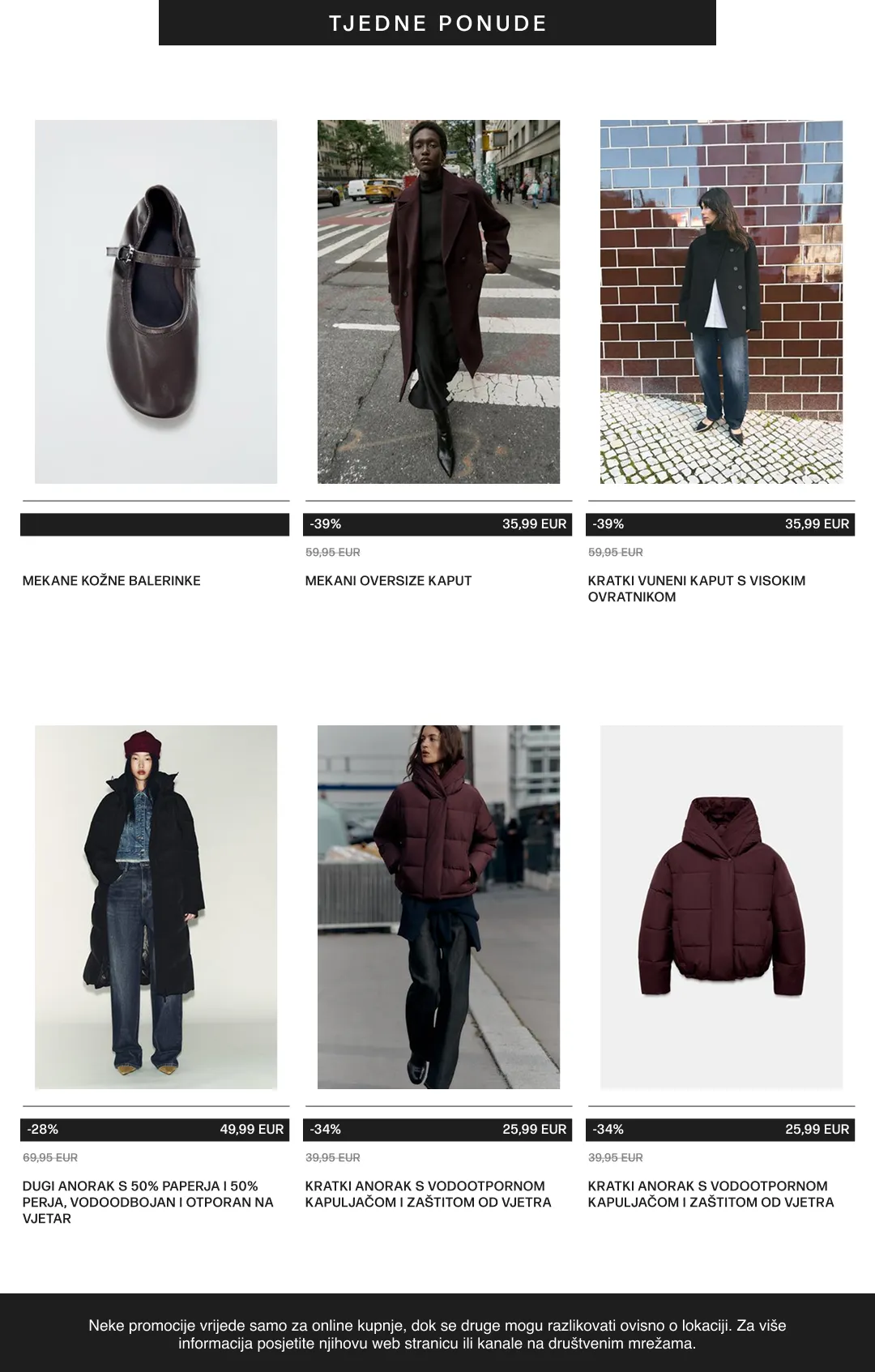Click the 25,99 EUR price of rightmost jacket
This screenshot has width=875, height=1372.
click(x=817, y=1130)
